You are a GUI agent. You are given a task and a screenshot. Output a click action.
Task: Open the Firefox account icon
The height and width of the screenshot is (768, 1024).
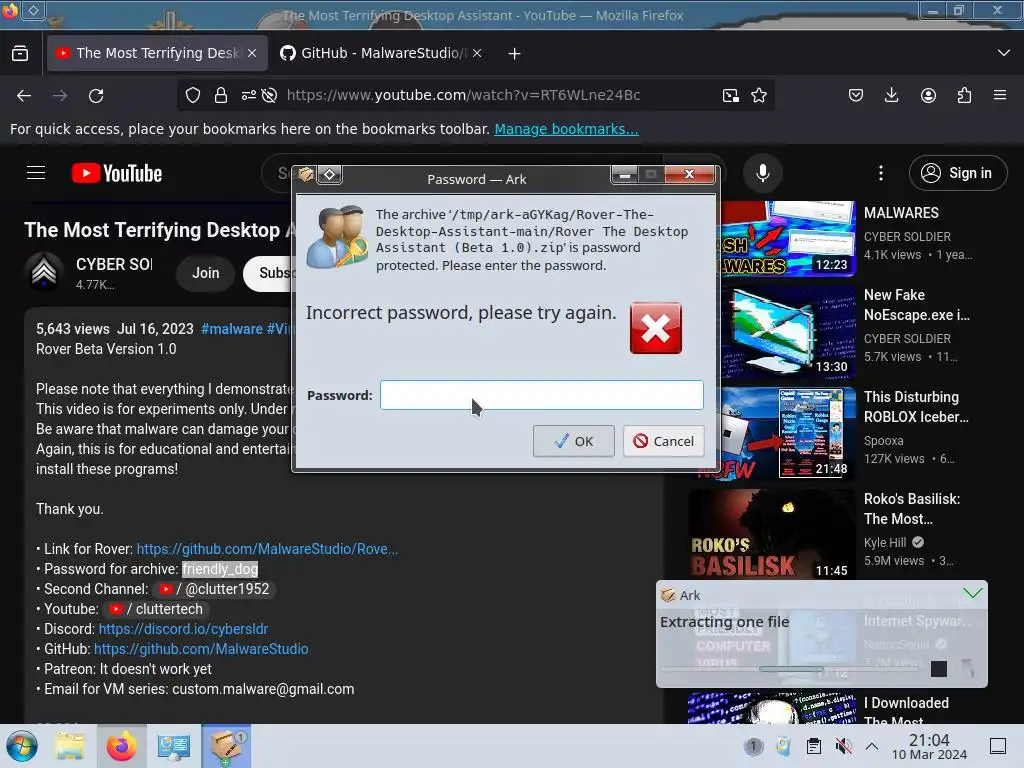click(x=928, y=95)
